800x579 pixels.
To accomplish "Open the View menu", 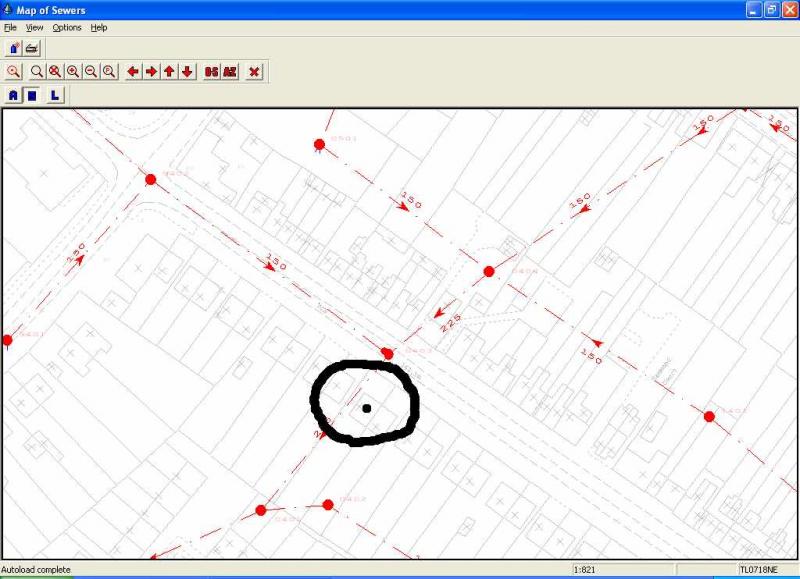I will [34, 27].
